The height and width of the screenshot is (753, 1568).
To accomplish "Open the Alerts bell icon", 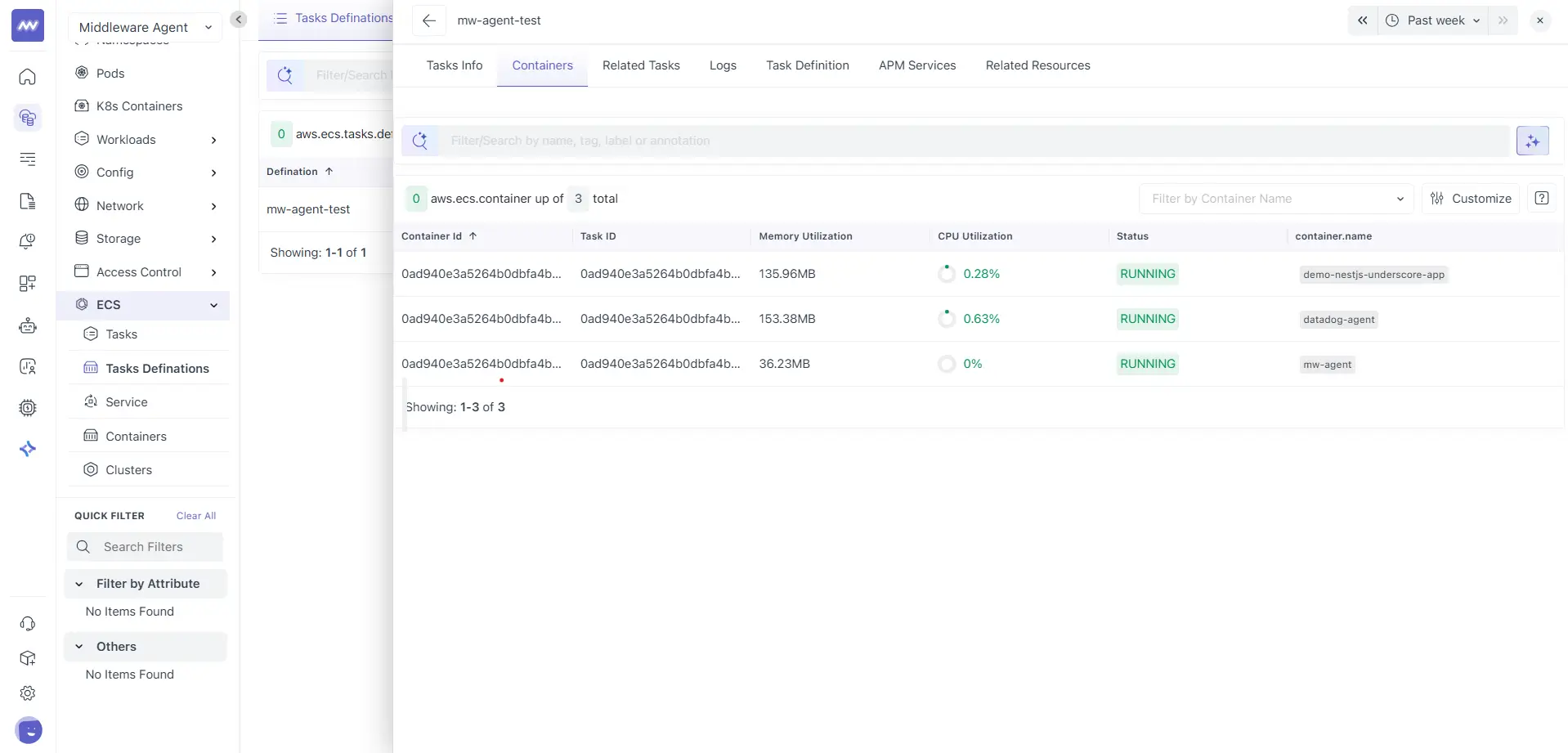I will (x=28, y=241).
